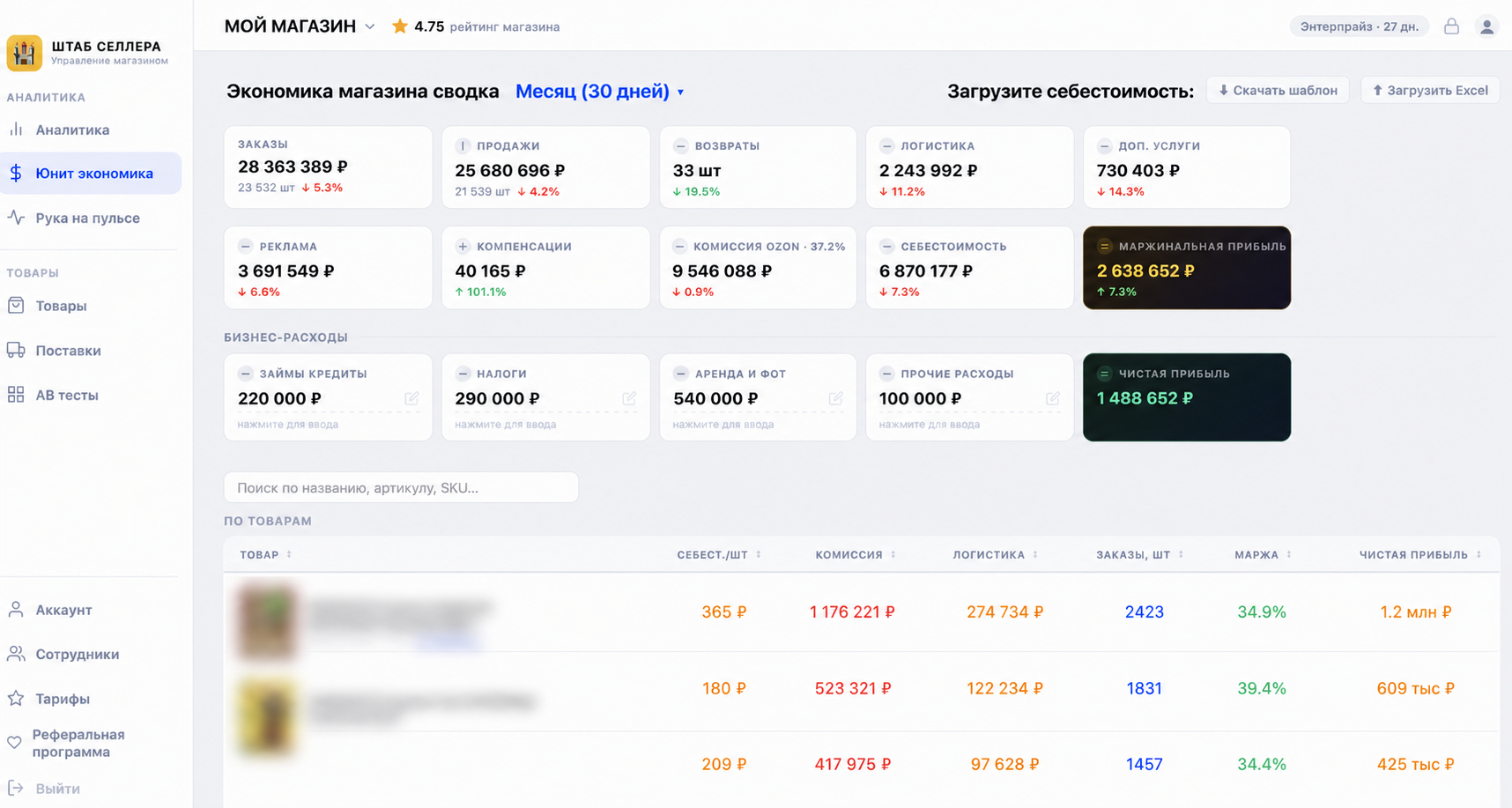Click the Скачать шаблон button
This screenshot has height=808, width=1512.
[x=1278, y=90]
